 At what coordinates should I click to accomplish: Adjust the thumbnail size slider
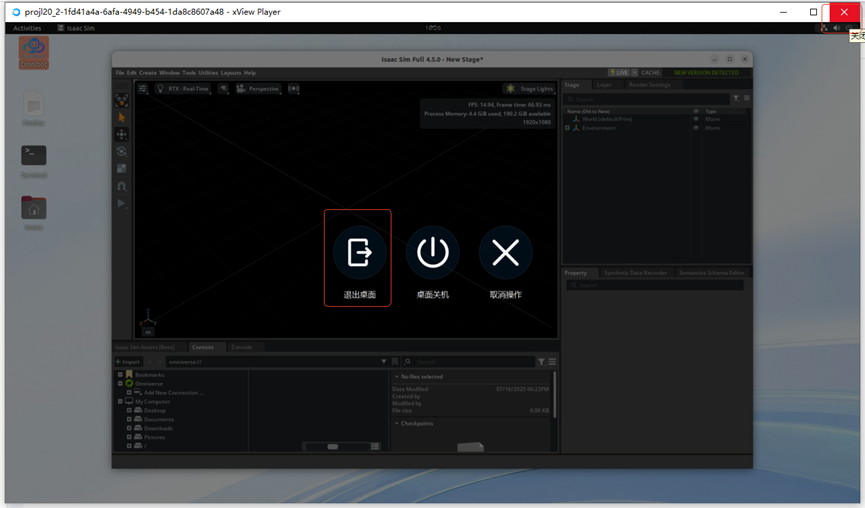(335, 447)
